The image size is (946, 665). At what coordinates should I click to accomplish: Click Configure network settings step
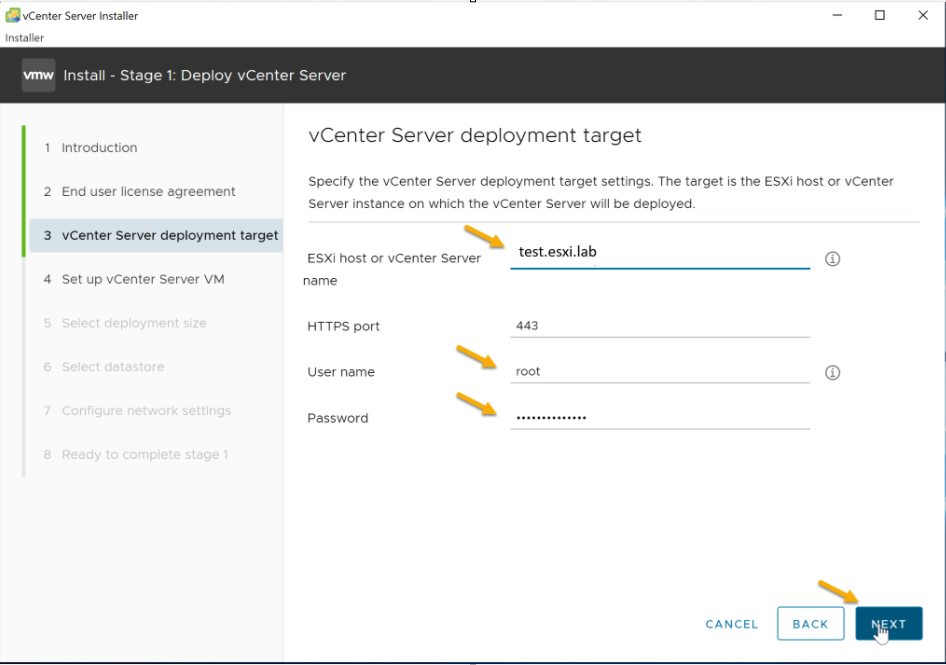(x=145, y=411)
